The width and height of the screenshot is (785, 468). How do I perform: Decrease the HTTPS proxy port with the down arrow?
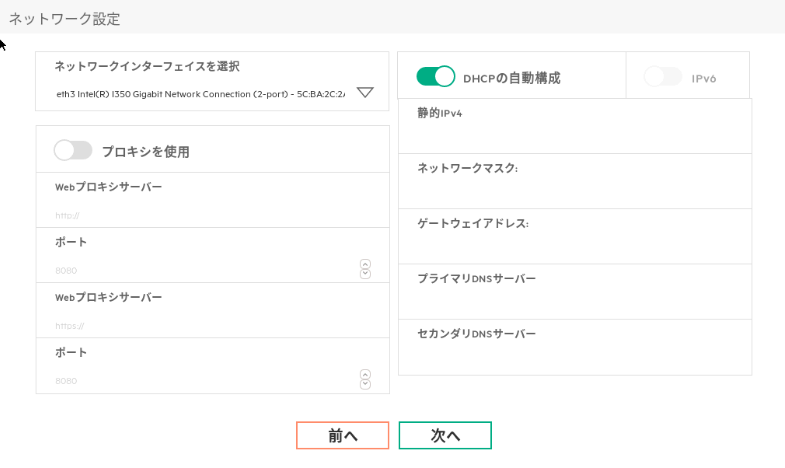pyautogui.click(x=365, y=384)
